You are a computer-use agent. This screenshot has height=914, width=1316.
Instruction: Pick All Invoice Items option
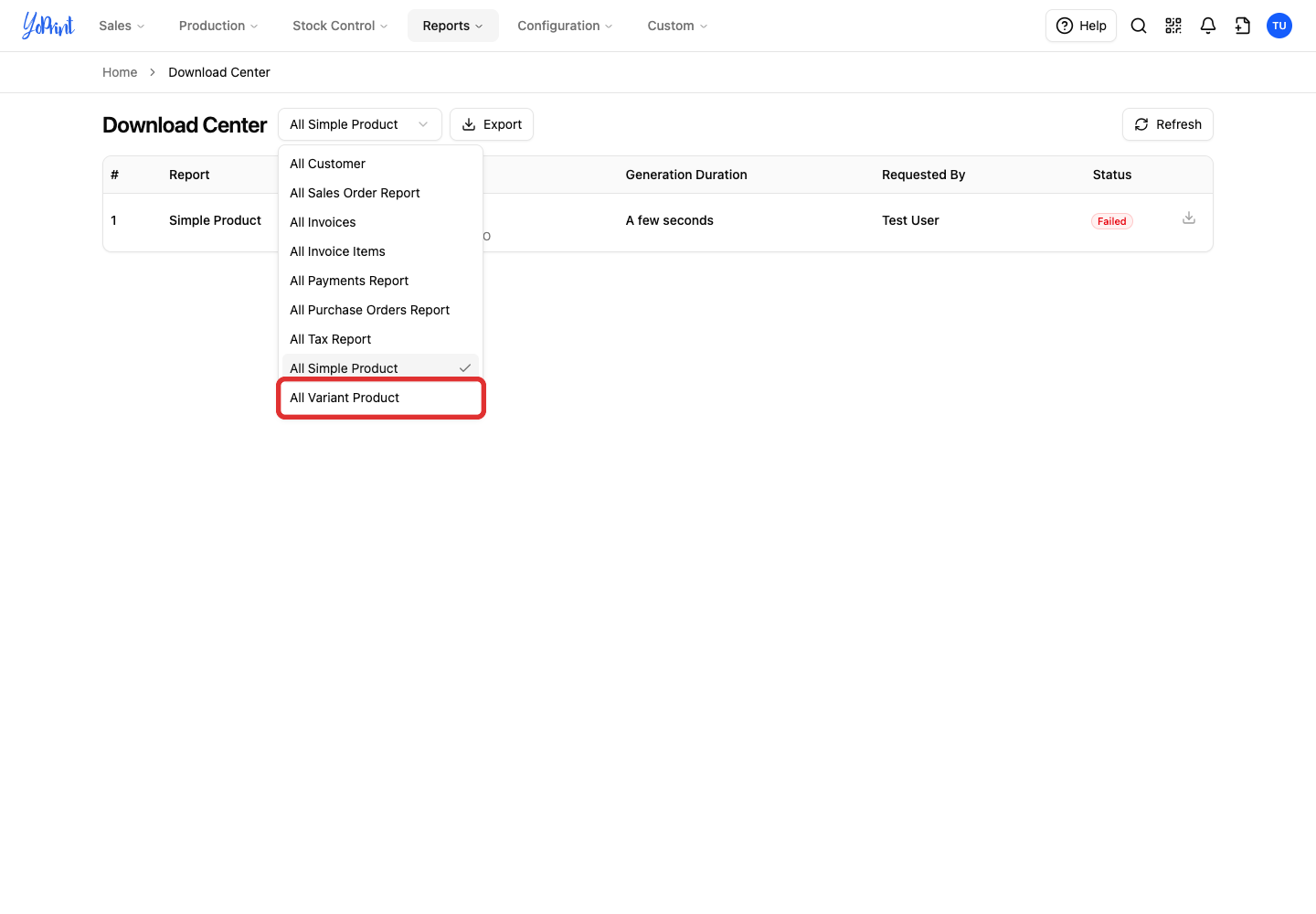point(380,251)
